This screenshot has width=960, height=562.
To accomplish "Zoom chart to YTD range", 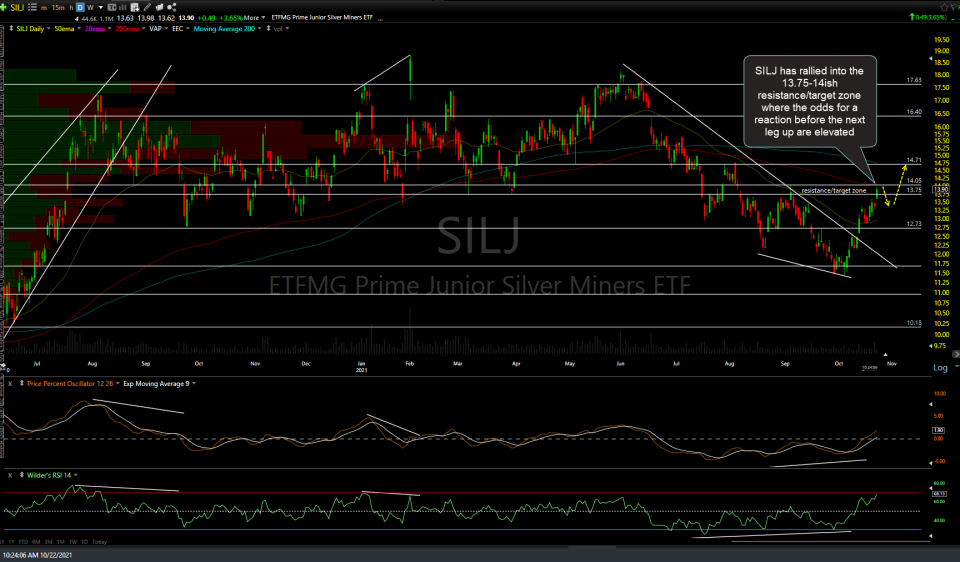I will 23,542.
